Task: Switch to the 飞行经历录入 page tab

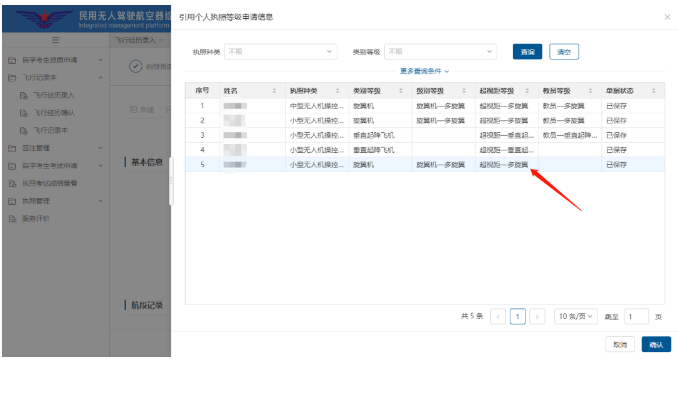Action: [x=135, y=40]
